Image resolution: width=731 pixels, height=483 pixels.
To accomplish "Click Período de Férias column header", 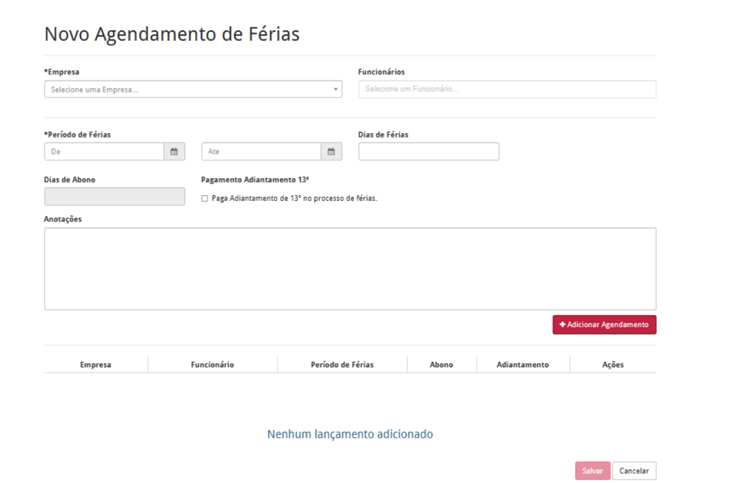I will 342,365.
